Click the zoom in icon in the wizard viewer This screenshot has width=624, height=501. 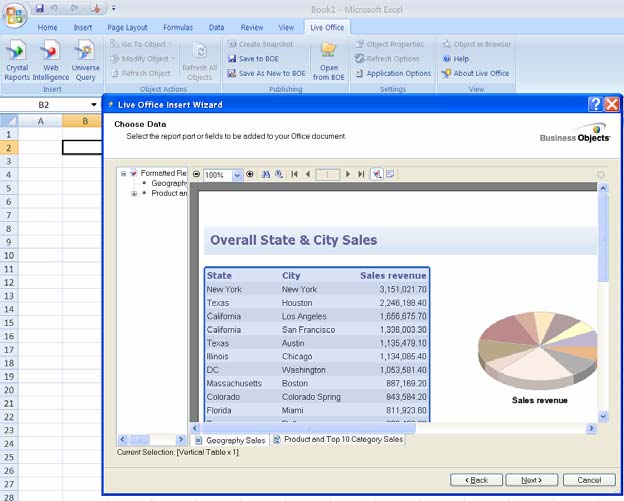tap(250, 174)
